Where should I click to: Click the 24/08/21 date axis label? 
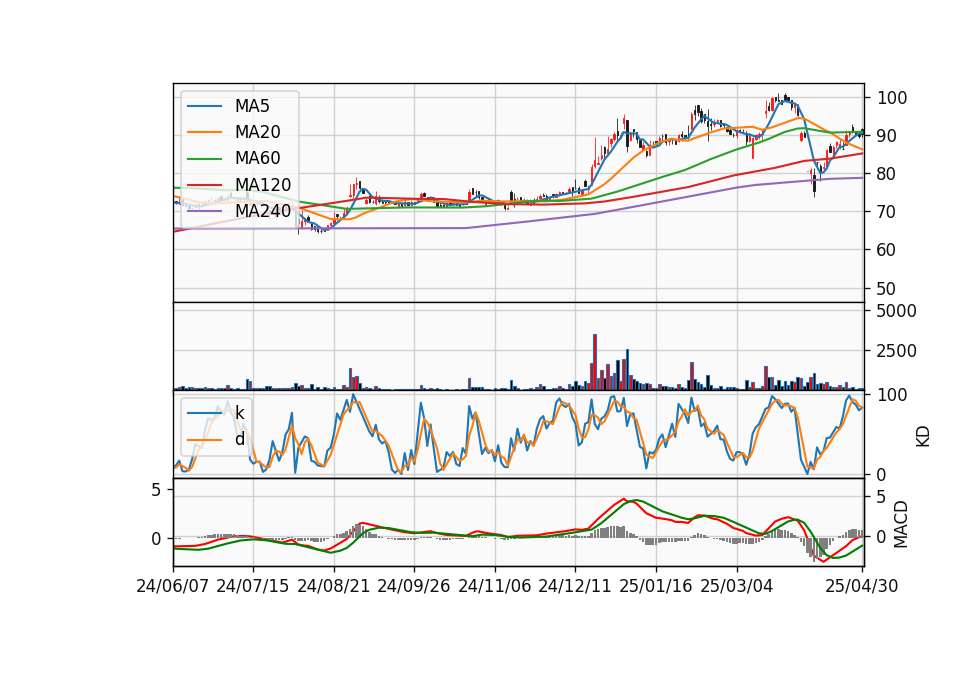click(x=334, y=586)
